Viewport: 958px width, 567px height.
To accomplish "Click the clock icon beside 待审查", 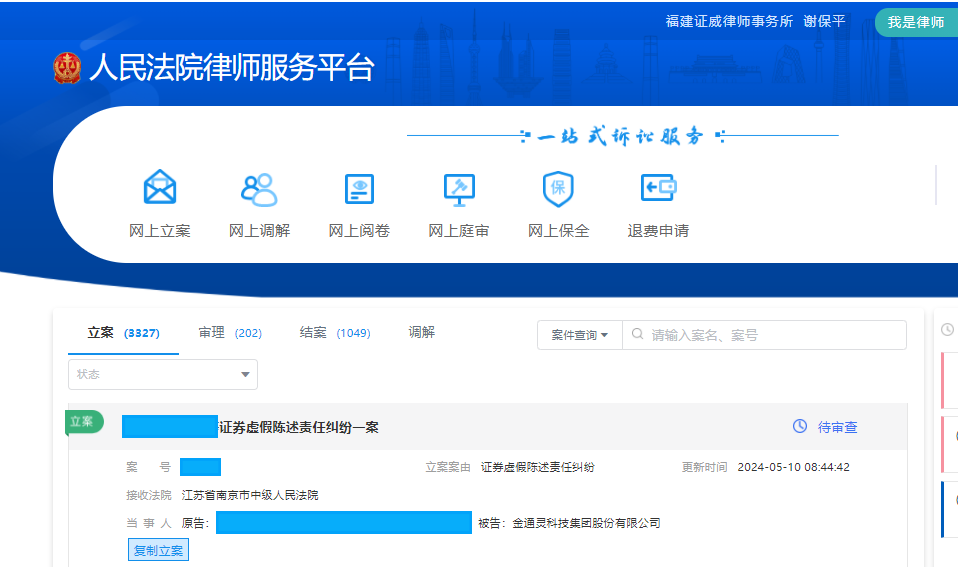I will click(x=800, y=426).
